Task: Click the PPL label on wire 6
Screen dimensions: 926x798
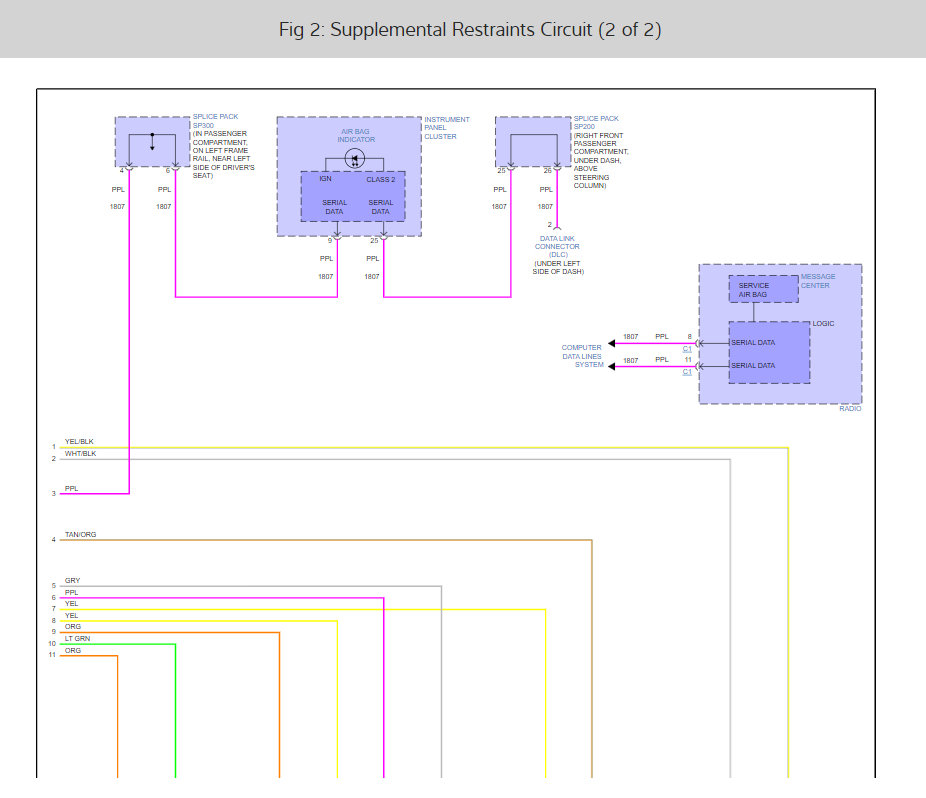Action: (x=71, y=592)
